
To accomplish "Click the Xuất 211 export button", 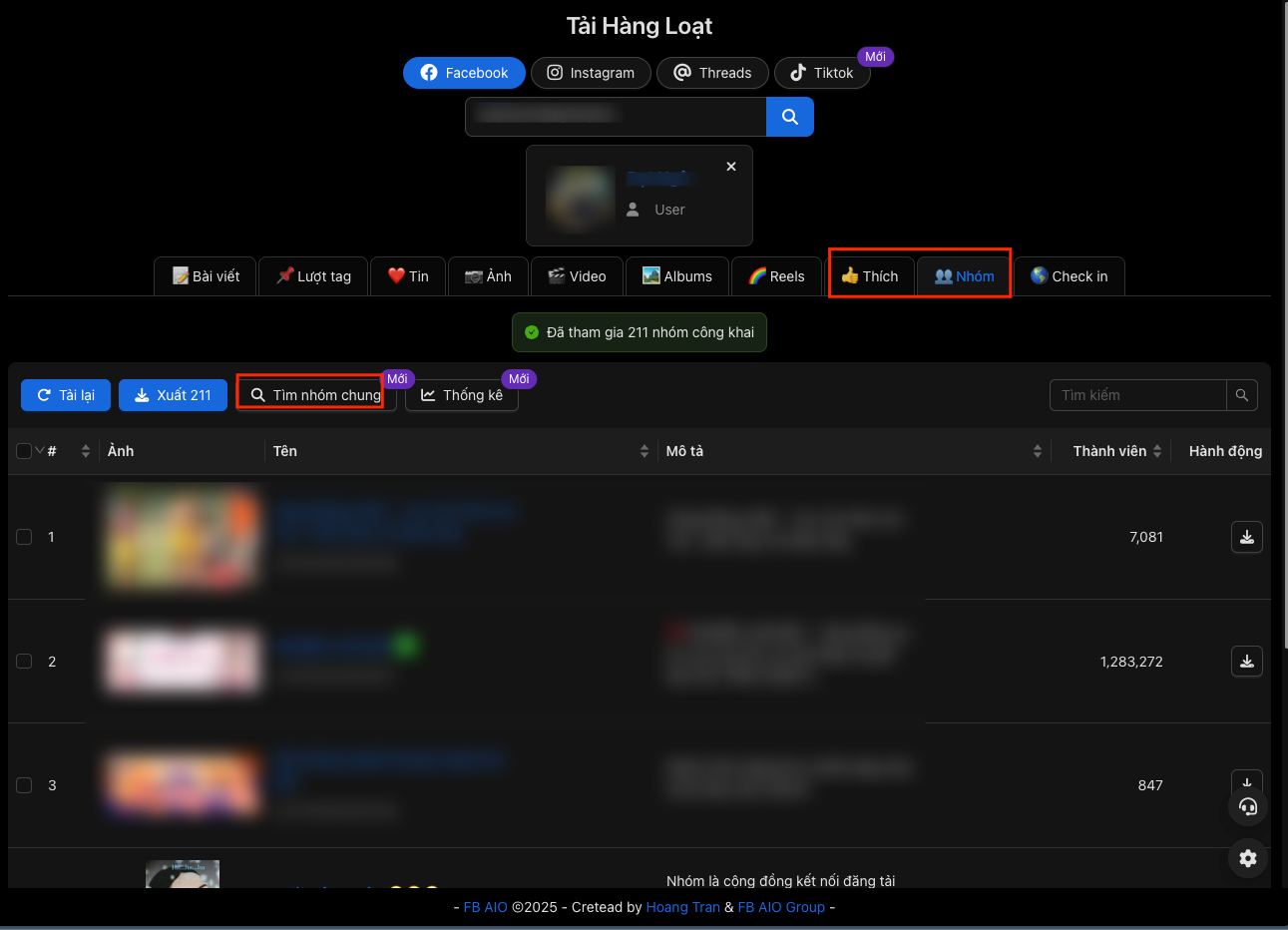I will (x=174, y=395).
